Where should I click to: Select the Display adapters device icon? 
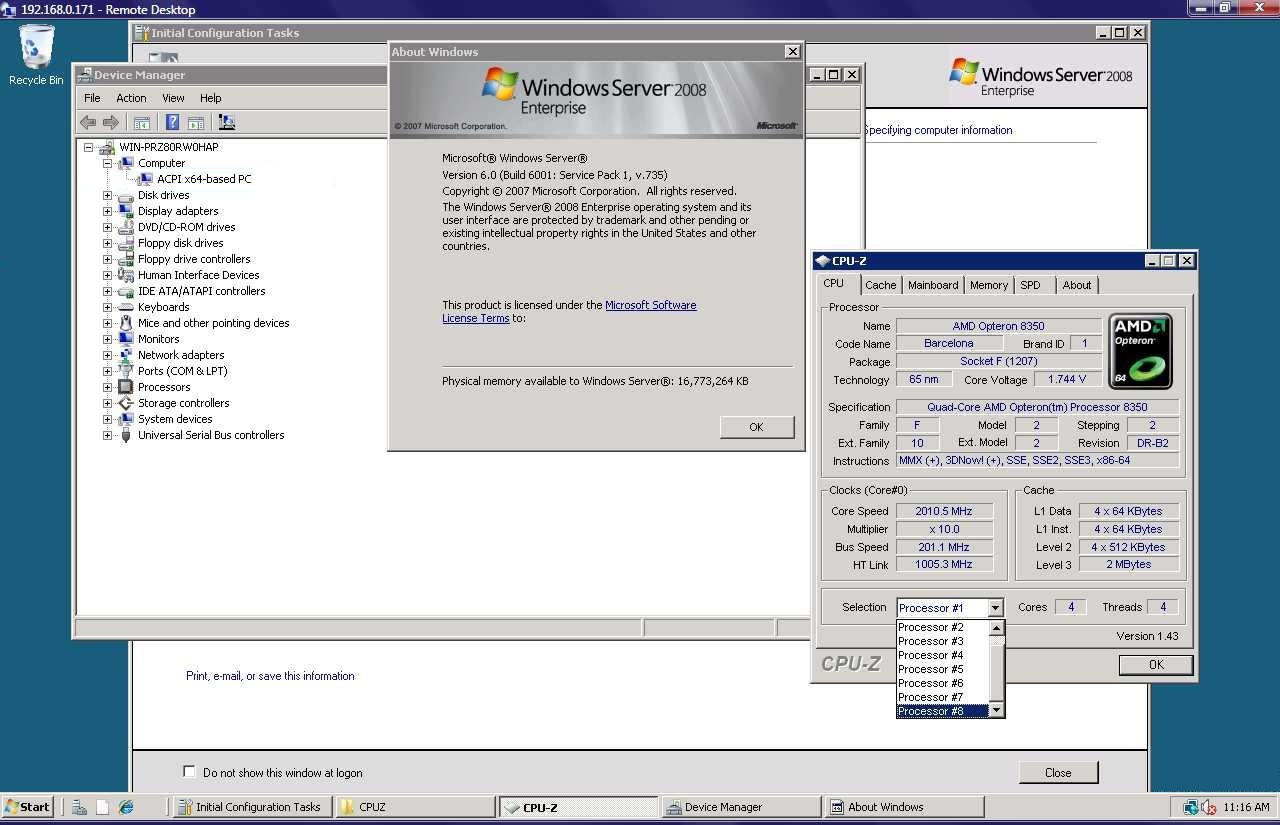(x=126, y=211)
